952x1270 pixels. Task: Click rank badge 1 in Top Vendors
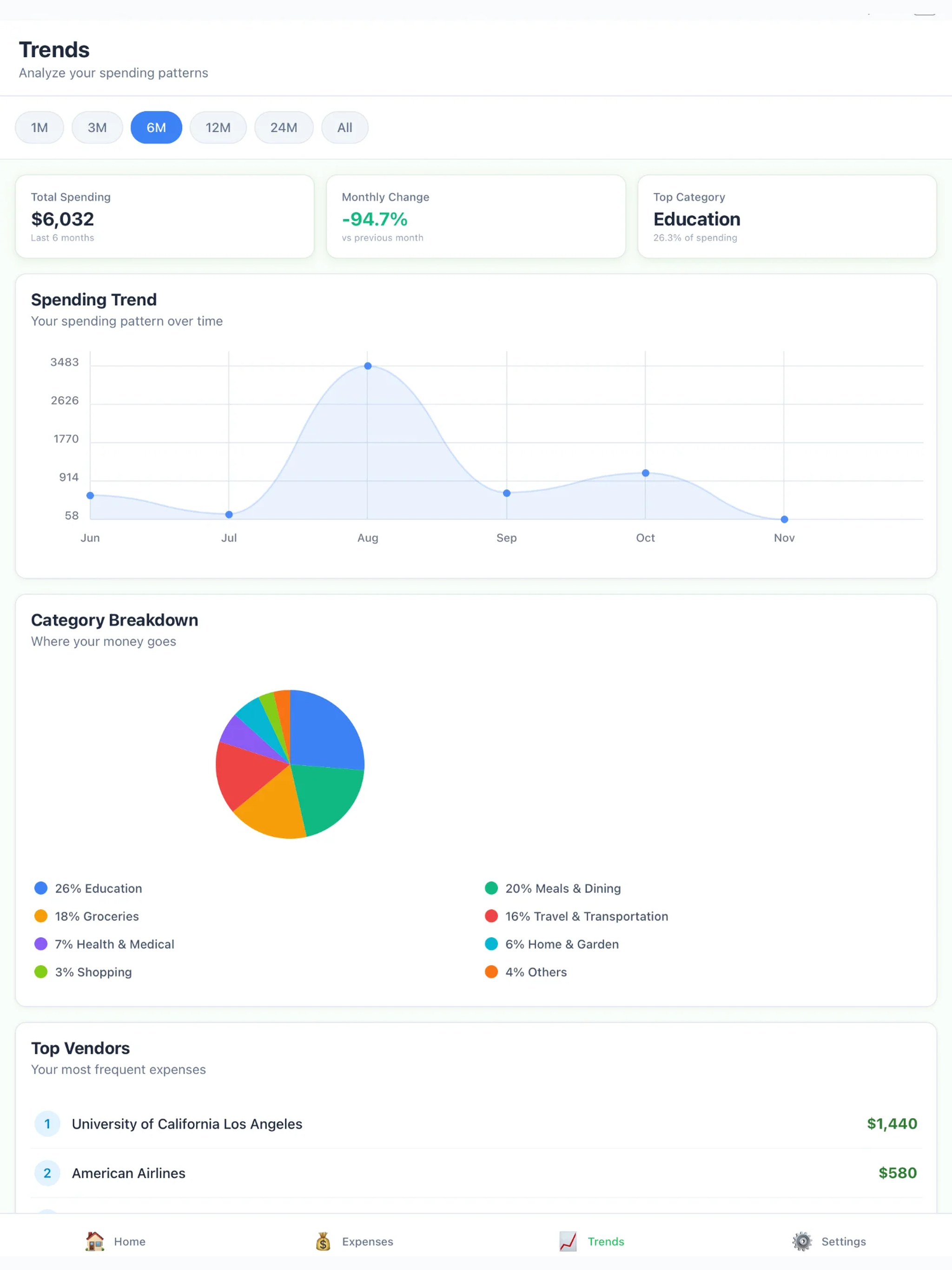[47, 1124]
